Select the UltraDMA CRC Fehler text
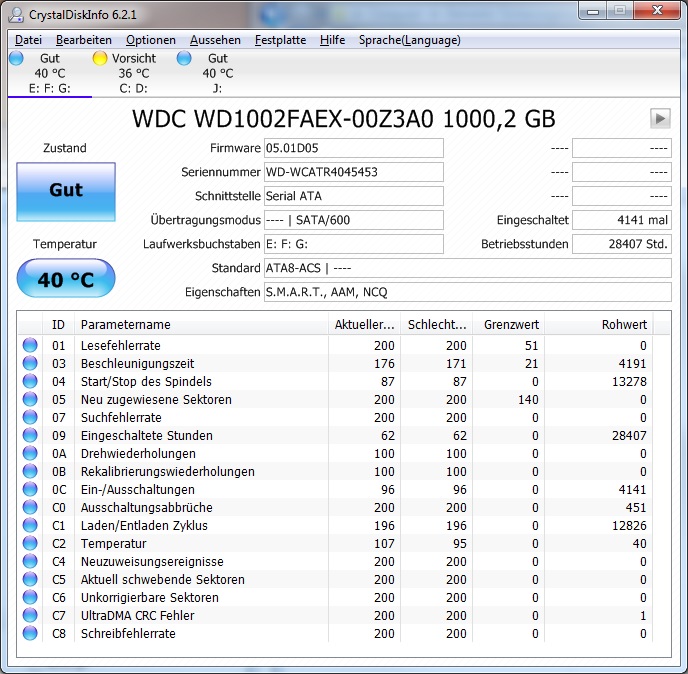688x674 pixels. (x=137, y=616)
